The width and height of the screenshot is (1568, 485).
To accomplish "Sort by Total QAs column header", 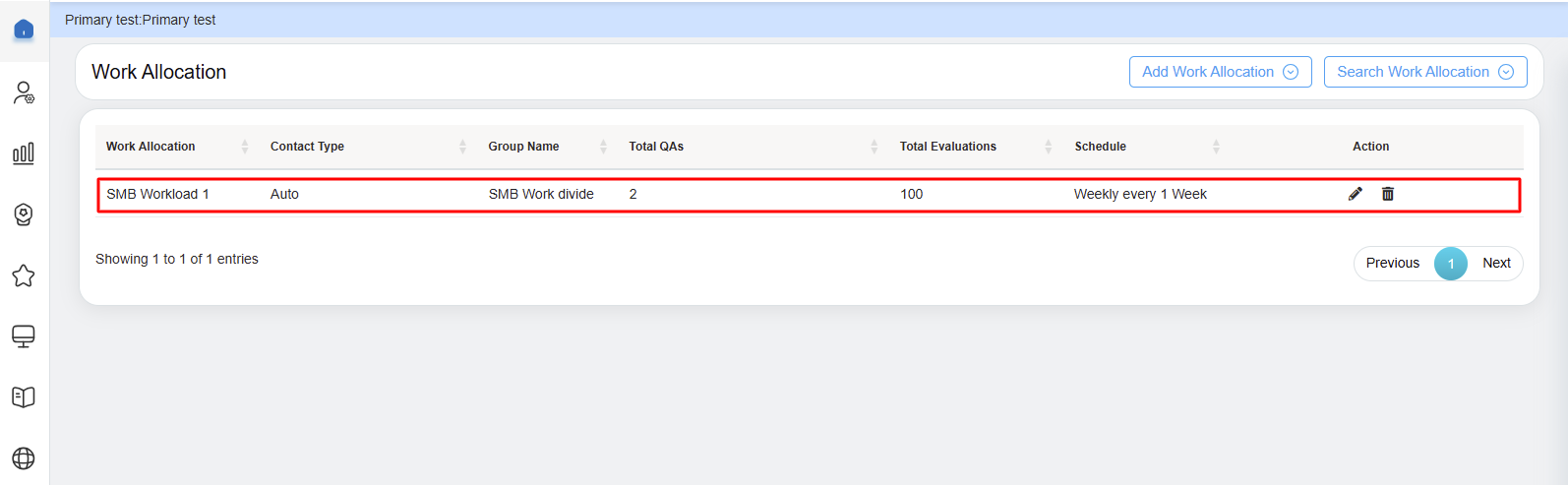I will pyautogui.click(x=656, y=147).
